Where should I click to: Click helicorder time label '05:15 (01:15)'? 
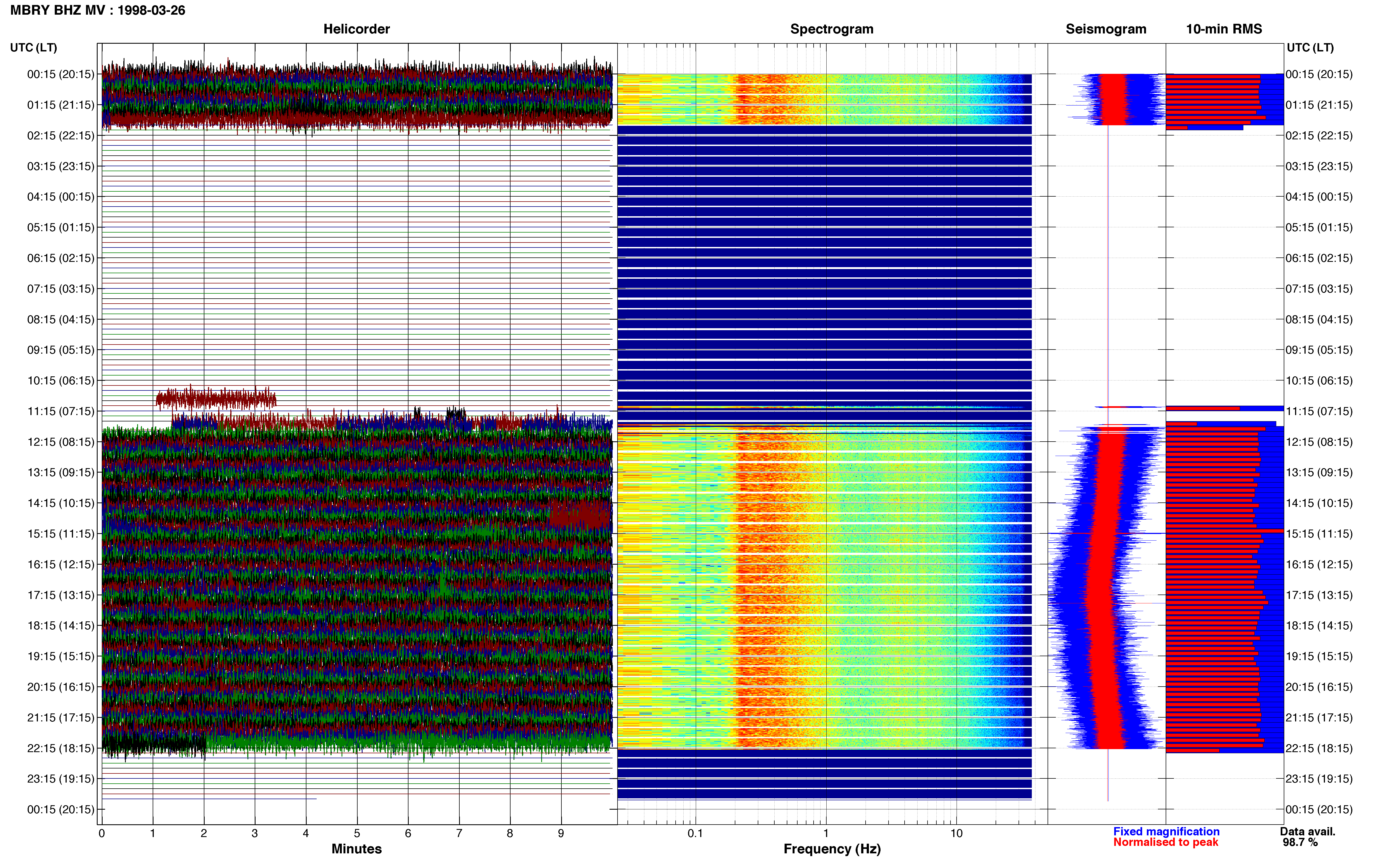click(61, 227)
